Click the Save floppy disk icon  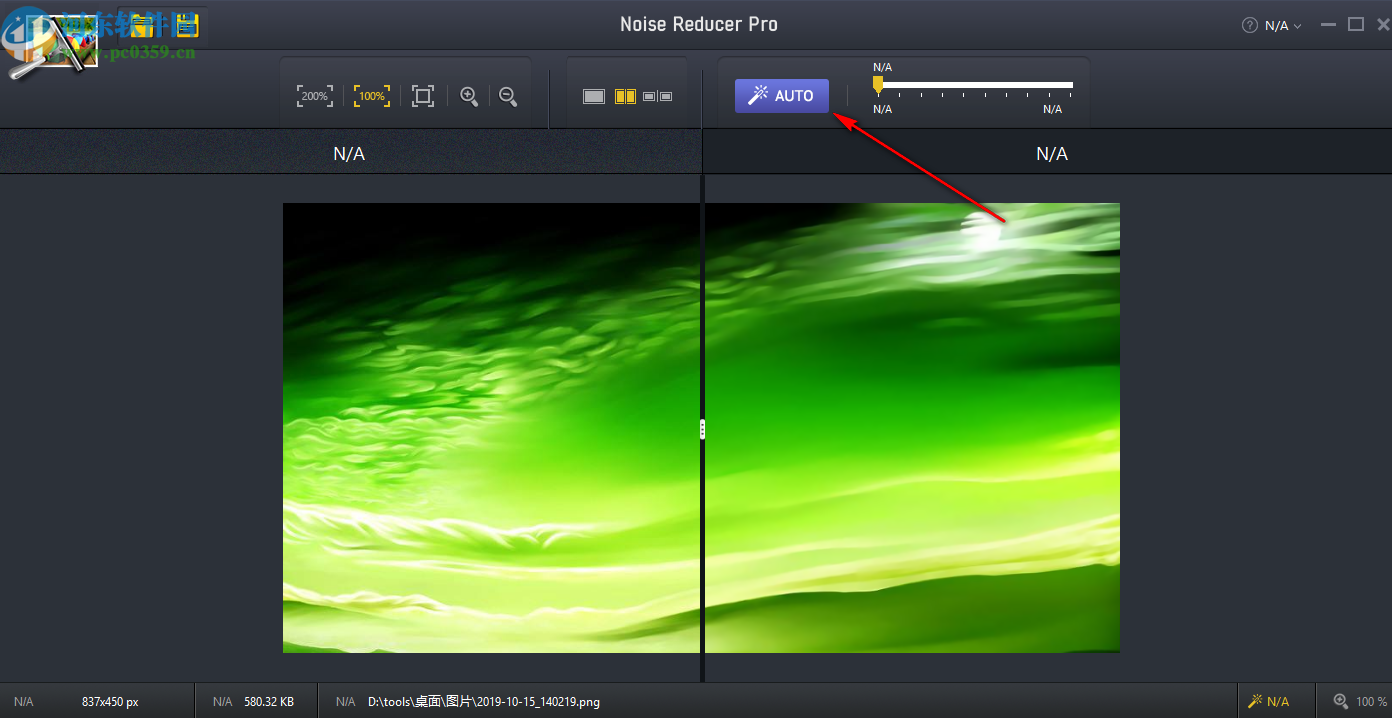click(x=187, y=24)
